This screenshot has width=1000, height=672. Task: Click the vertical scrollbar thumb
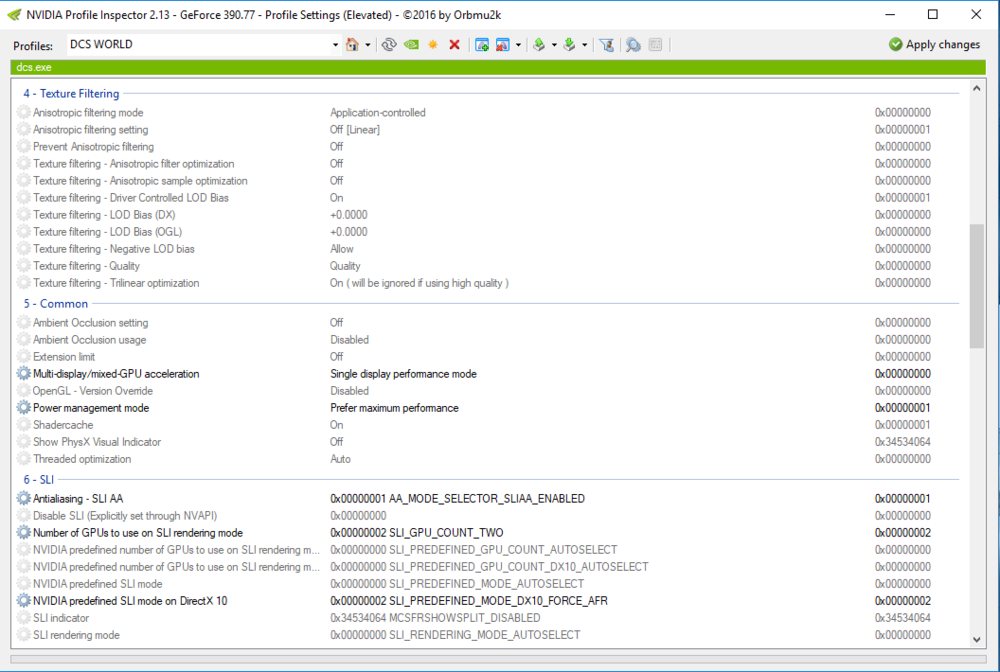click(x=976, y=286)
